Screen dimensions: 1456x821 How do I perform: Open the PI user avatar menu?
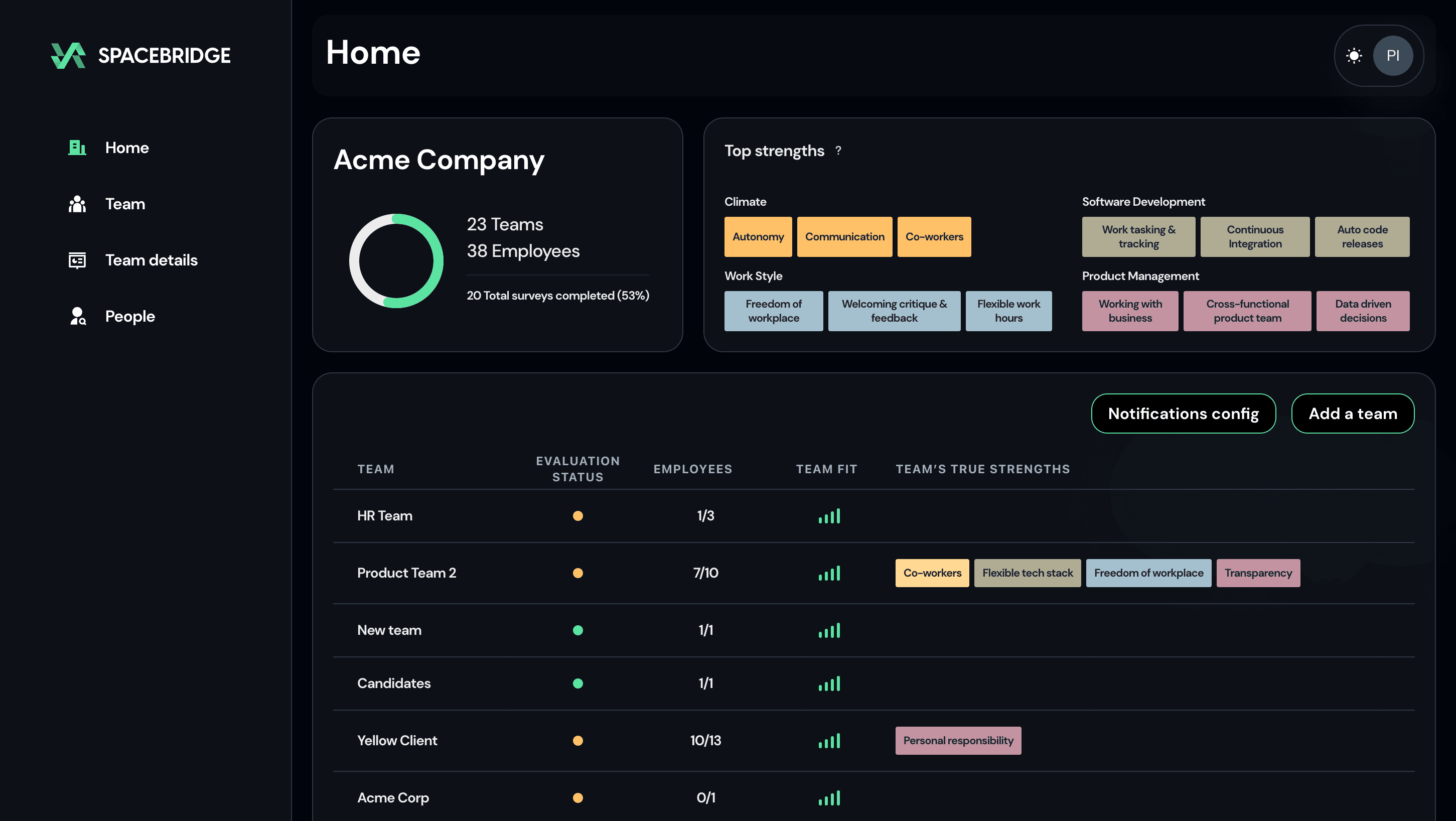tap(1393, 55)
